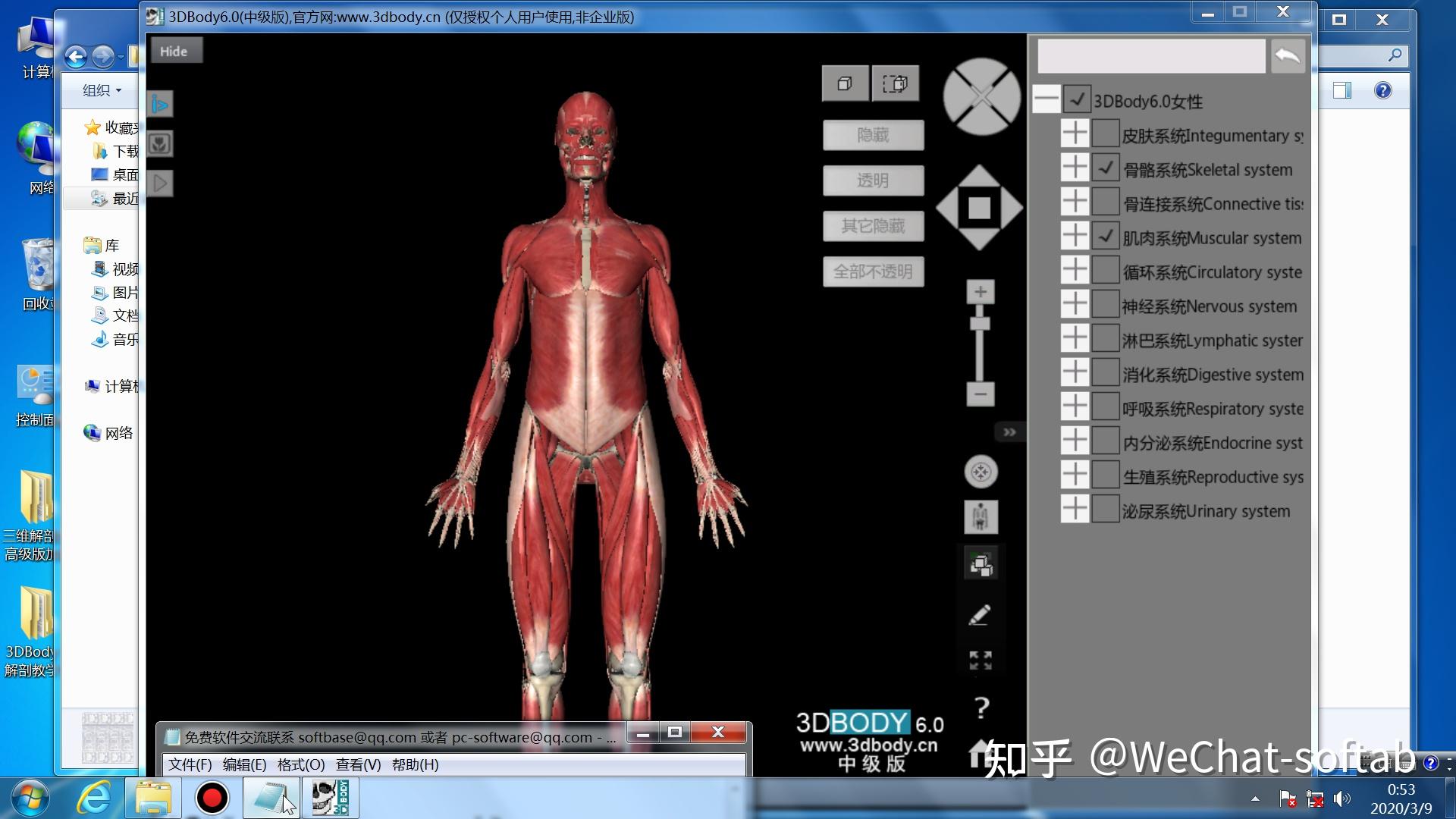Viewport: 1456px width, 819px height.
Task: Expand the Endocrine system node
Action: click(x=1075, y=441)
